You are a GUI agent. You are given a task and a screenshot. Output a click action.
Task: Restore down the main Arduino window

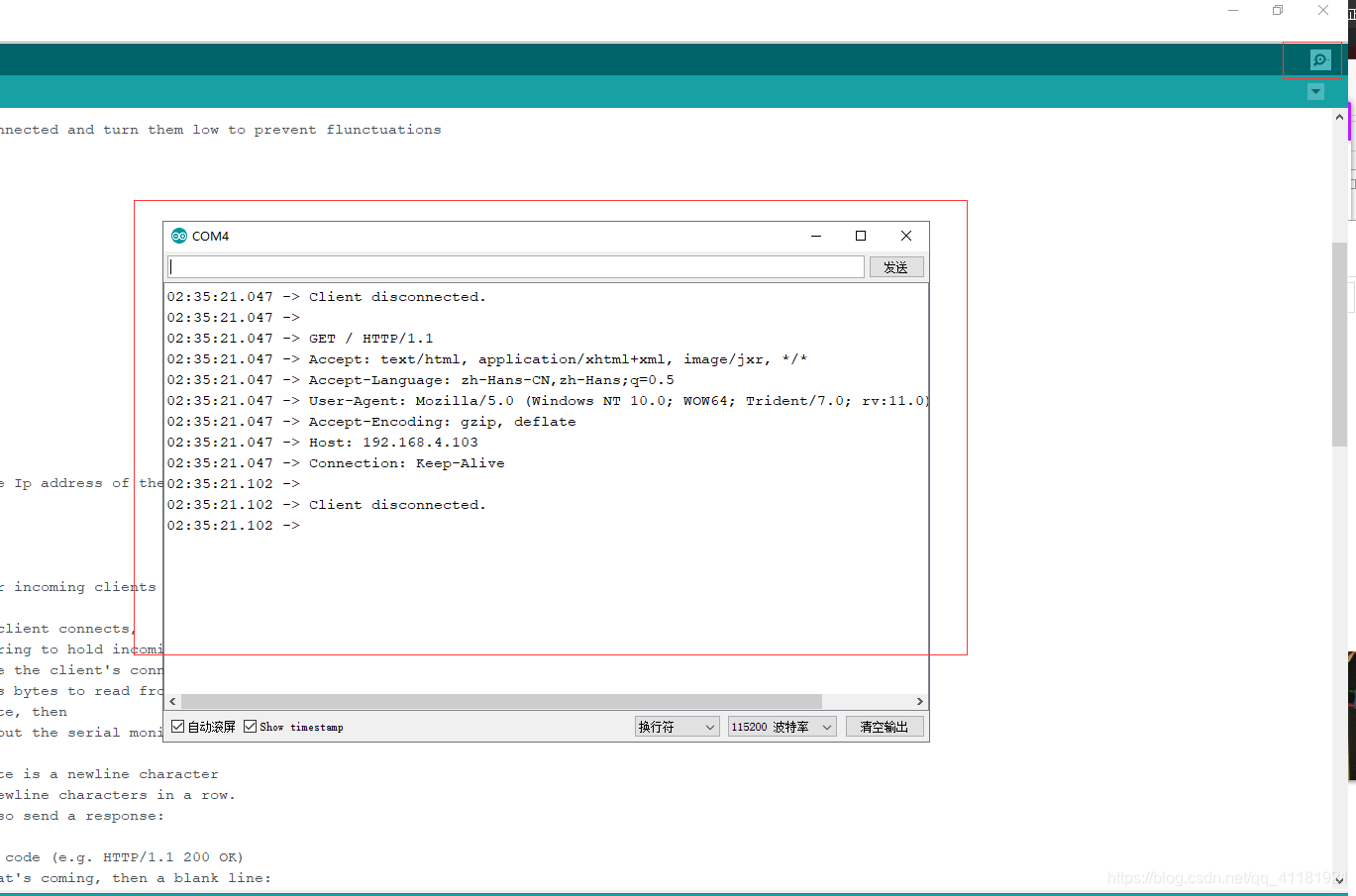(x=1278, y=10)
